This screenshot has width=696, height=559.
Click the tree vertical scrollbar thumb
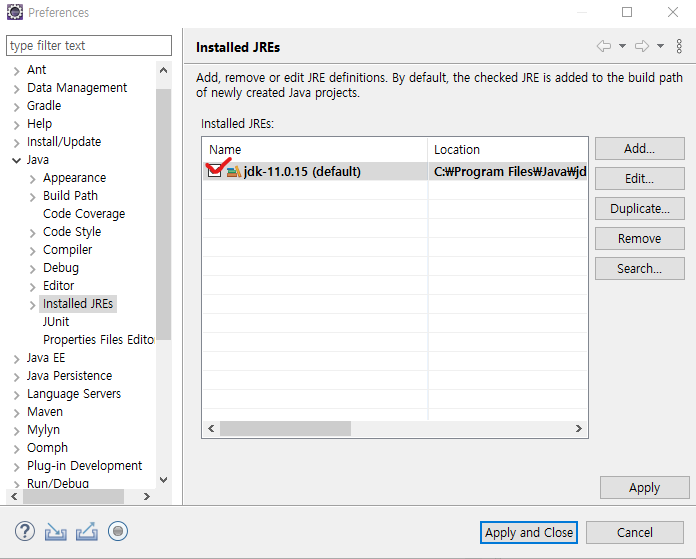point(163,214)
